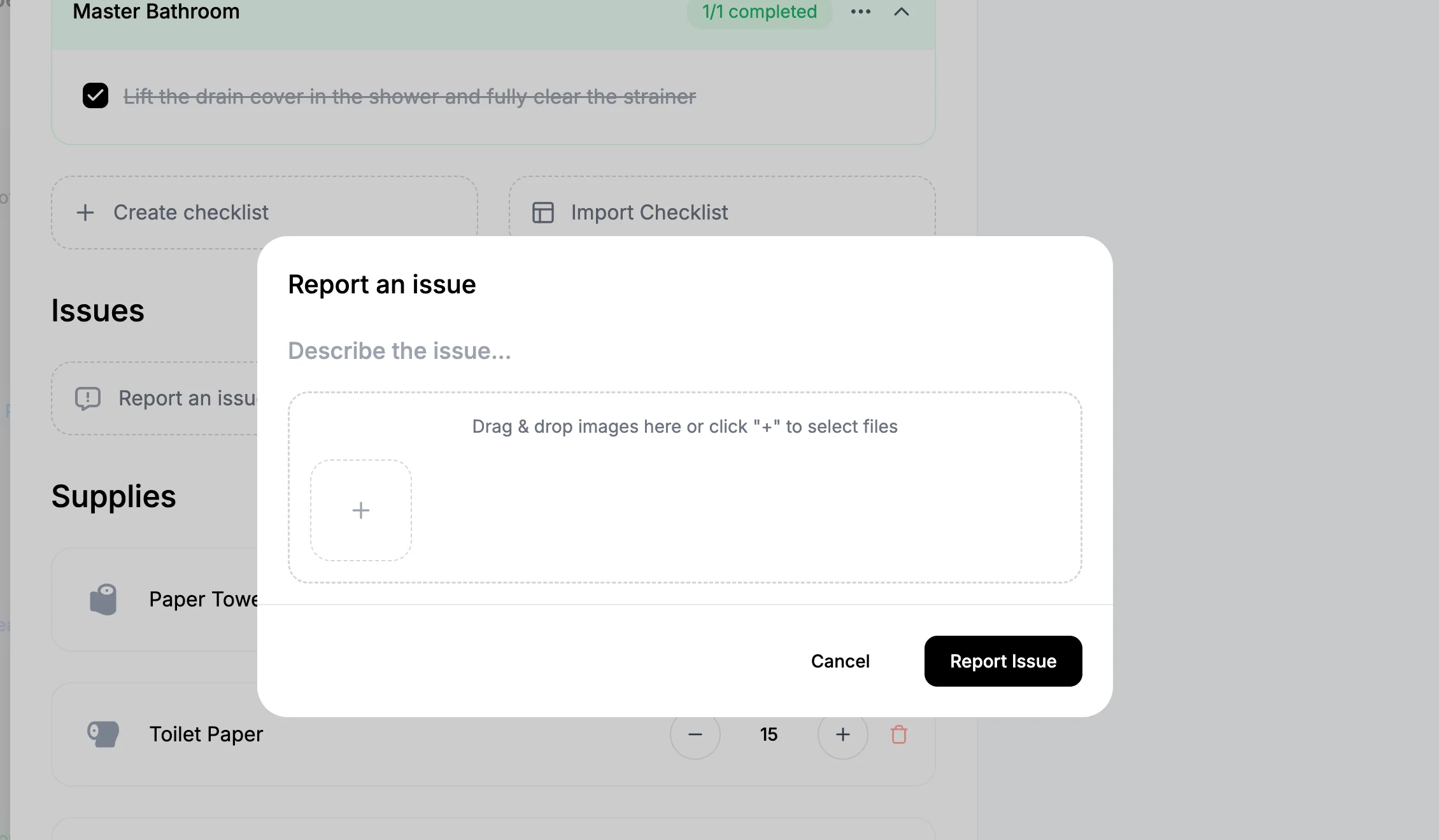
Task: Collapse the Master Bathroom checklist section
Action: 901,11
